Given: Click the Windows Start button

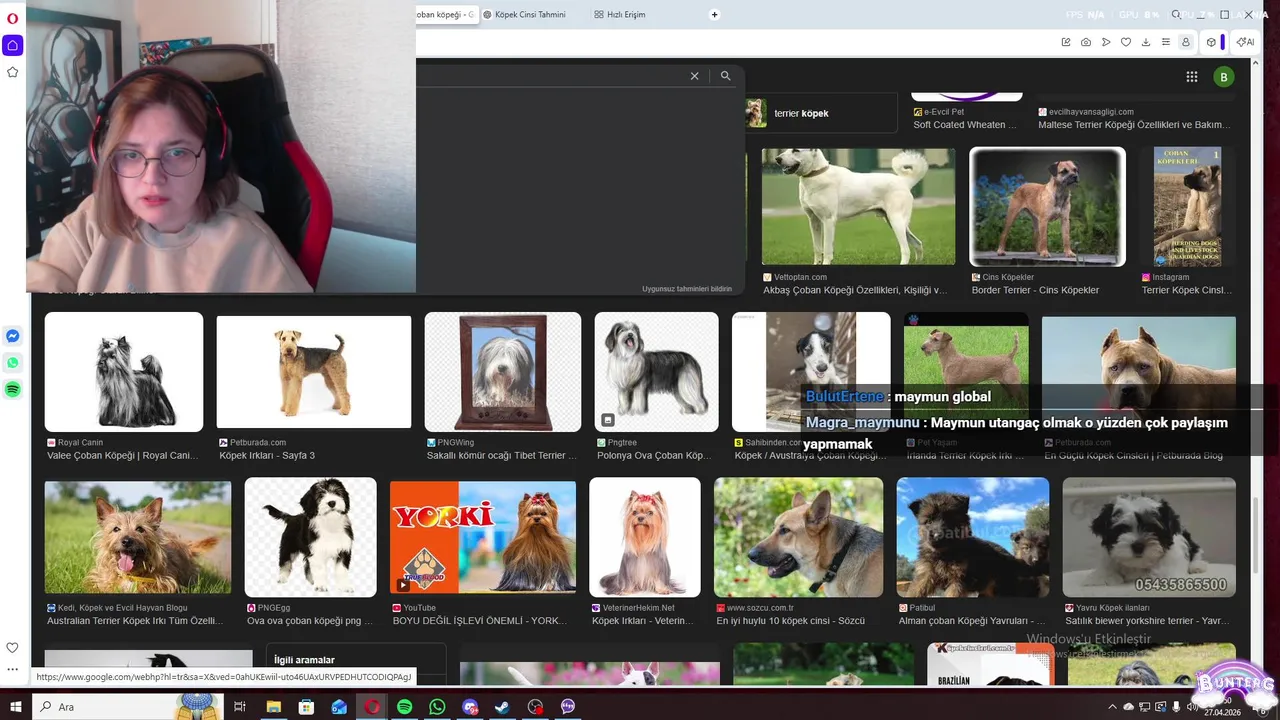Looking at the screenshot, I should point(15,707).
